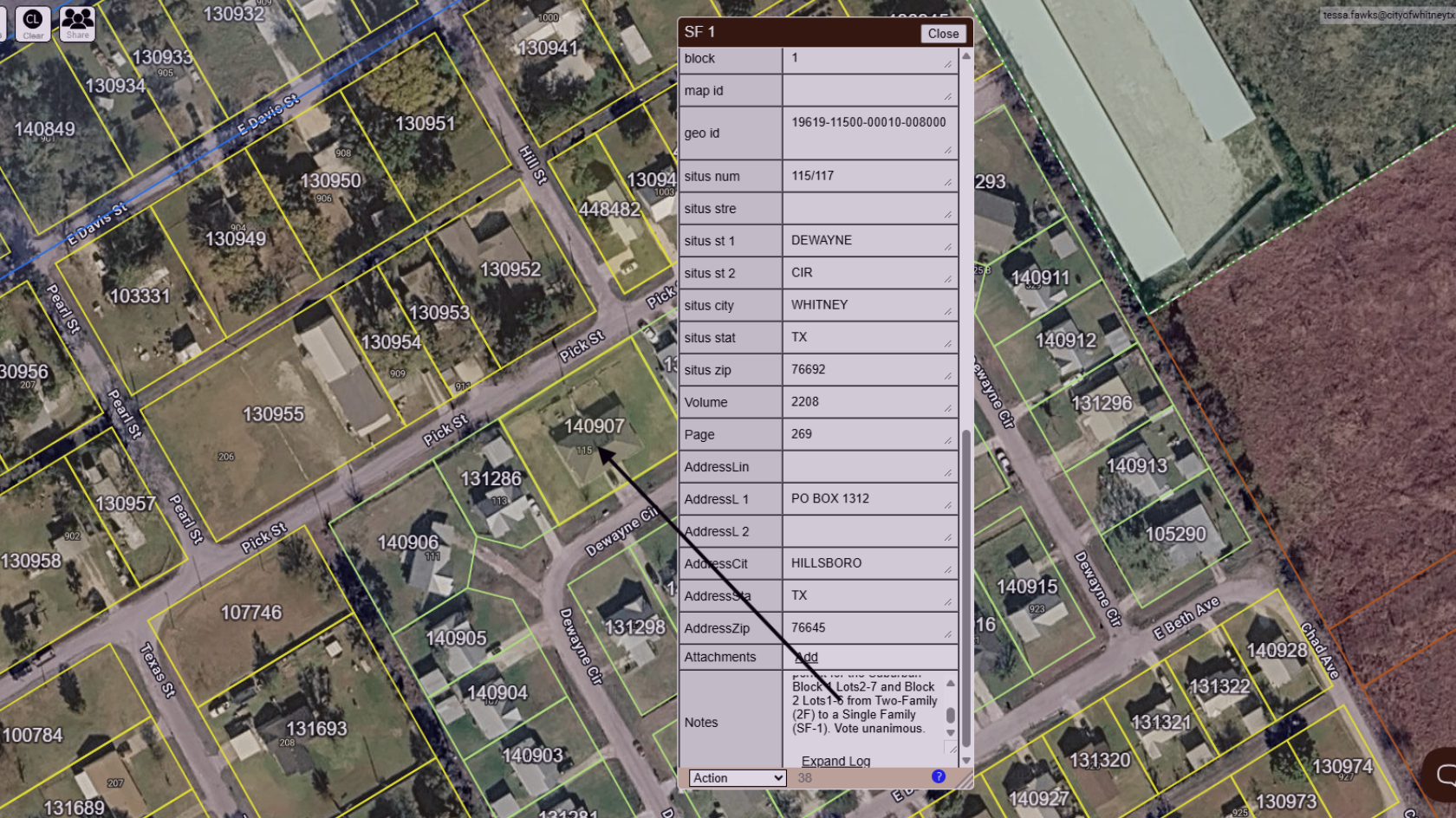Click the Add attachments link
1456x818 pixels.
click(x=807, y=657)
